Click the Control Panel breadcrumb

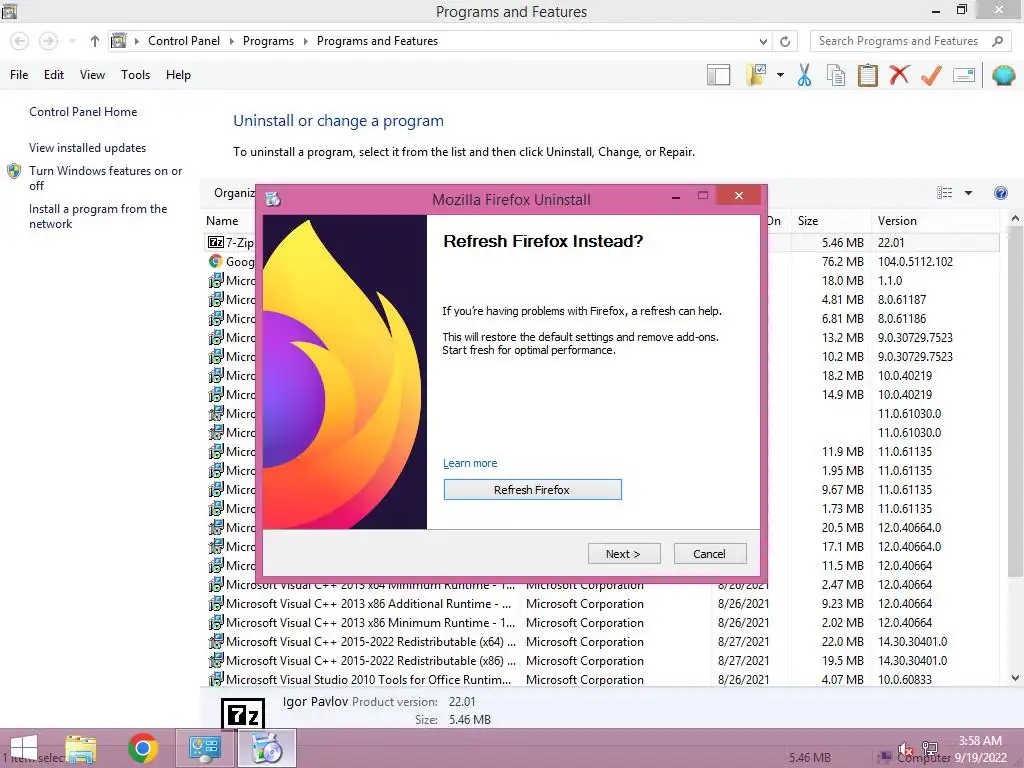tap(184, 41)
